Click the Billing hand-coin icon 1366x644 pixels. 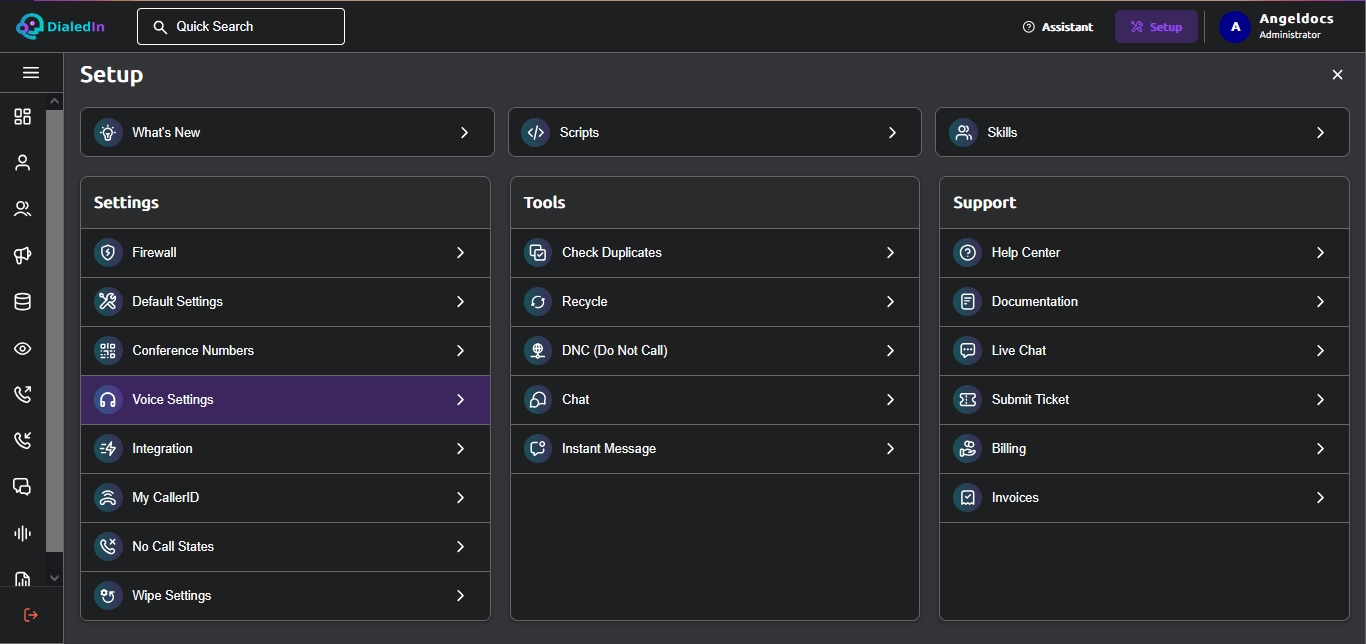click(967, 449)
